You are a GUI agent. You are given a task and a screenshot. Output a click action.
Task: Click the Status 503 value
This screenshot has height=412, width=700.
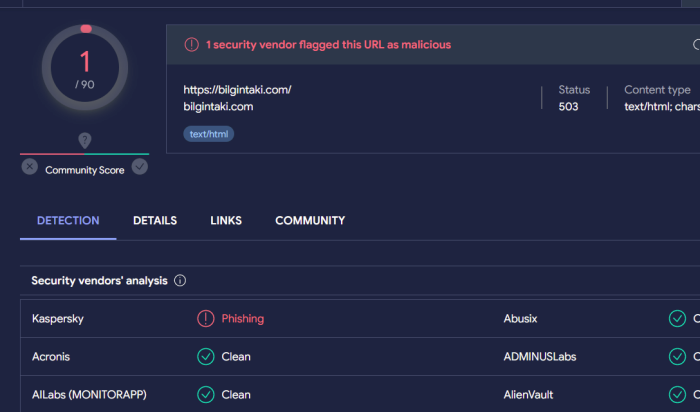pyautogui.click(x=568, y=107)
